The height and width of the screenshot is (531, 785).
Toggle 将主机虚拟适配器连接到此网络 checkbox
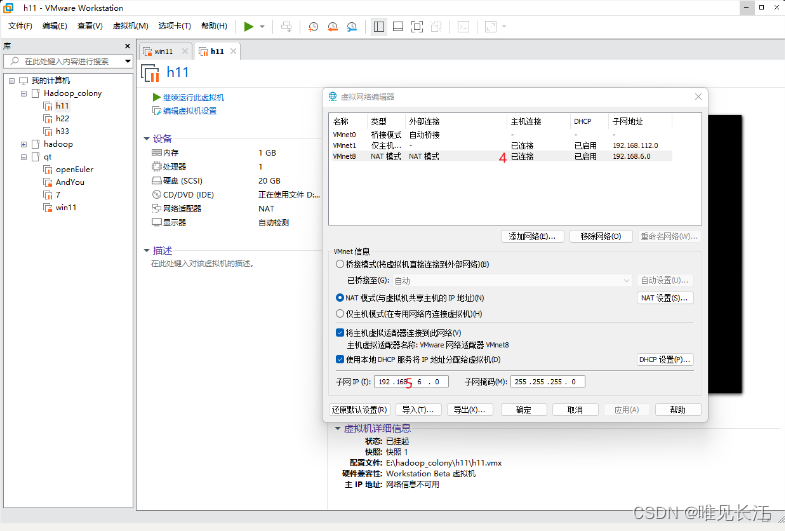pos(340,333)
